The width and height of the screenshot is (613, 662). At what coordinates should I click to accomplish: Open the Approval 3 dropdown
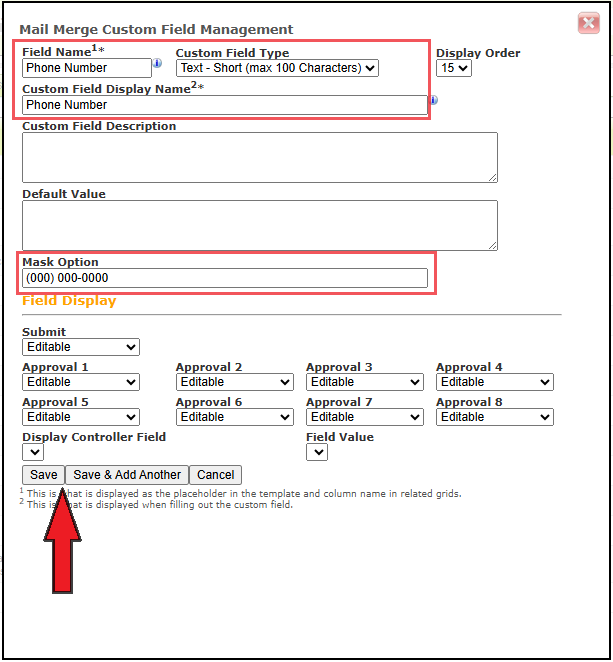point(364,382)
